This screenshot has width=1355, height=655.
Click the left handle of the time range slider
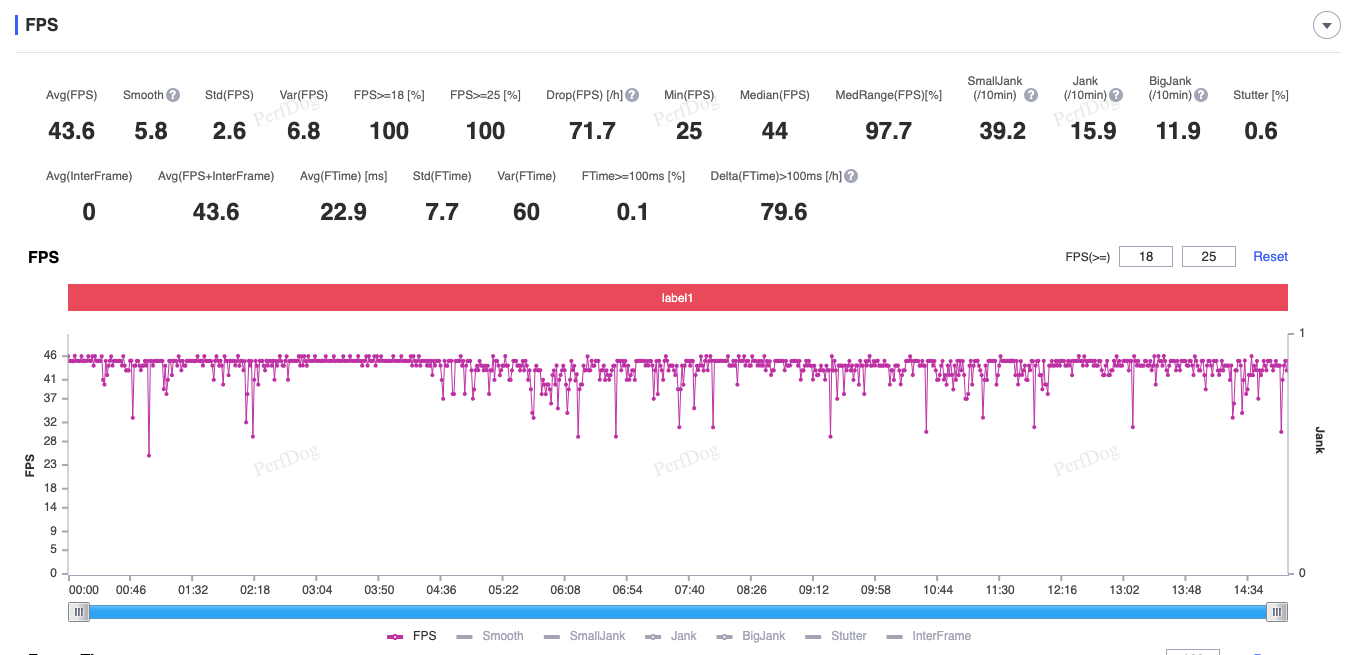point(79,612)
